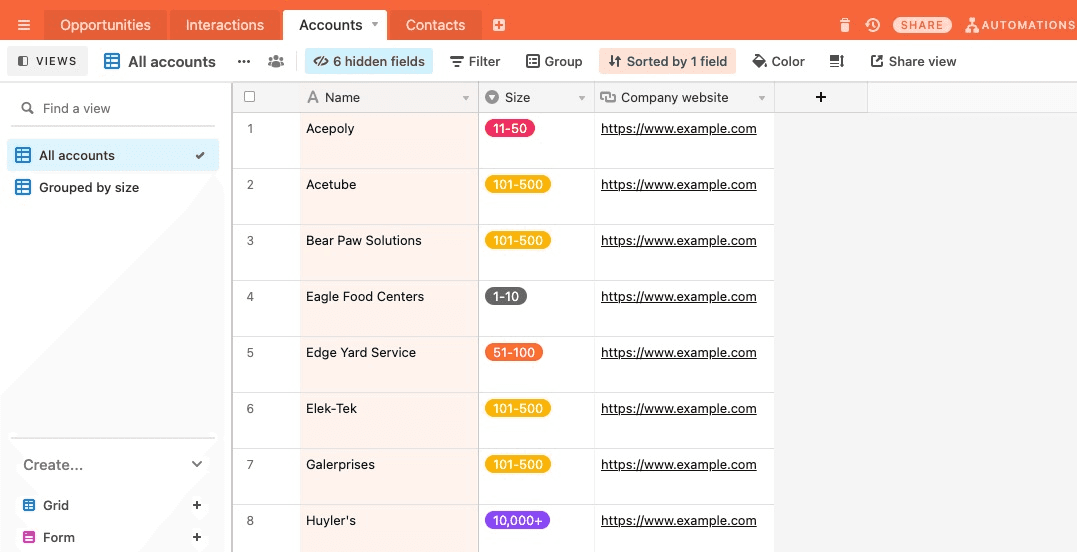Open Huyler's company website link
The height and width of the screenshot is (552, 1077).
tap(679, 520)
